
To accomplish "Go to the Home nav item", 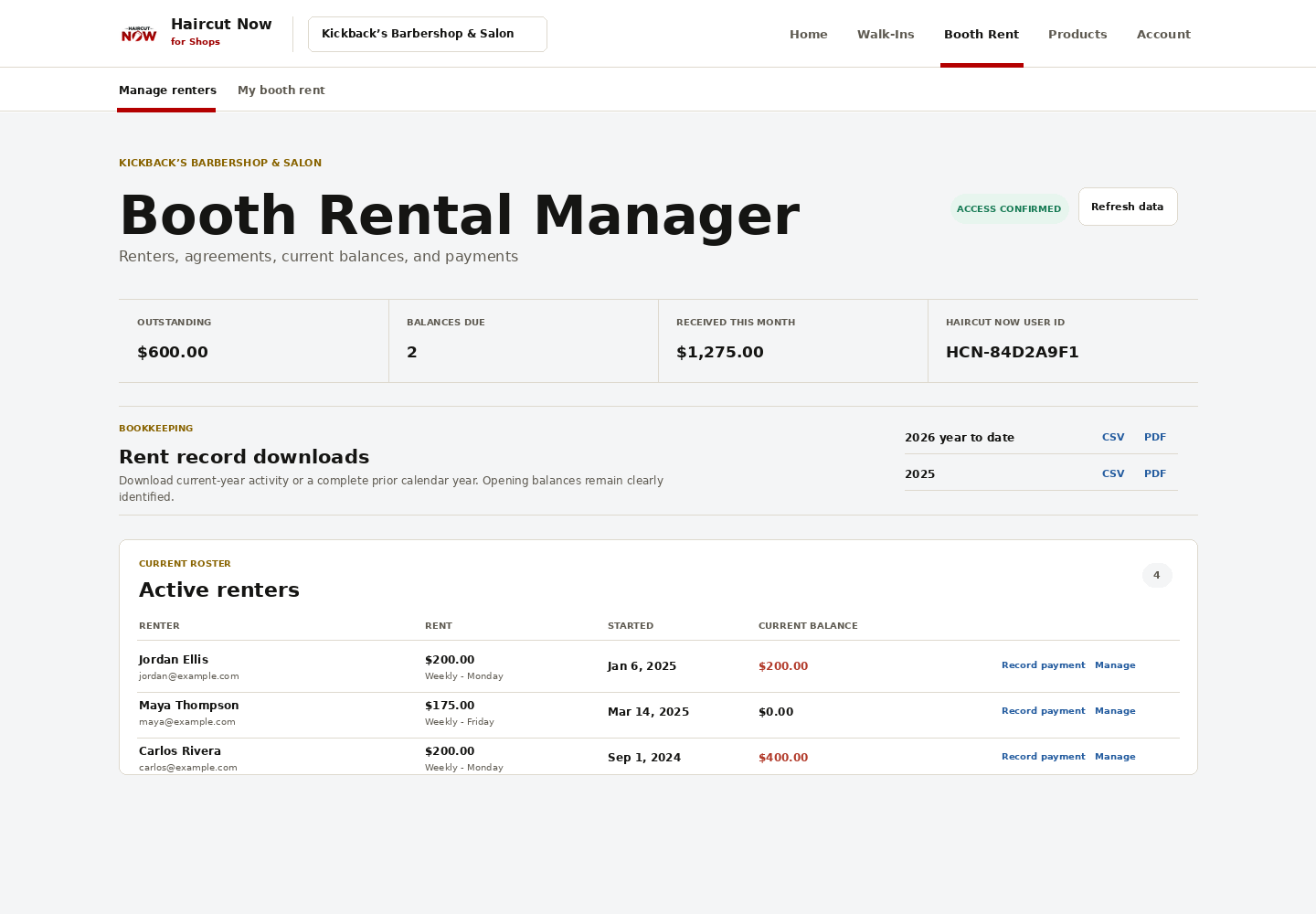I will (809, 34).
